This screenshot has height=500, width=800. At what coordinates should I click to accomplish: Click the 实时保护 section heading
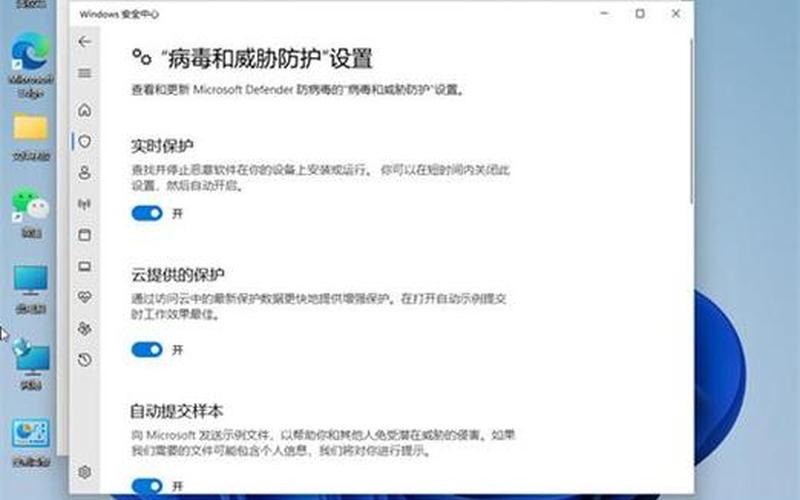[162, 146]
